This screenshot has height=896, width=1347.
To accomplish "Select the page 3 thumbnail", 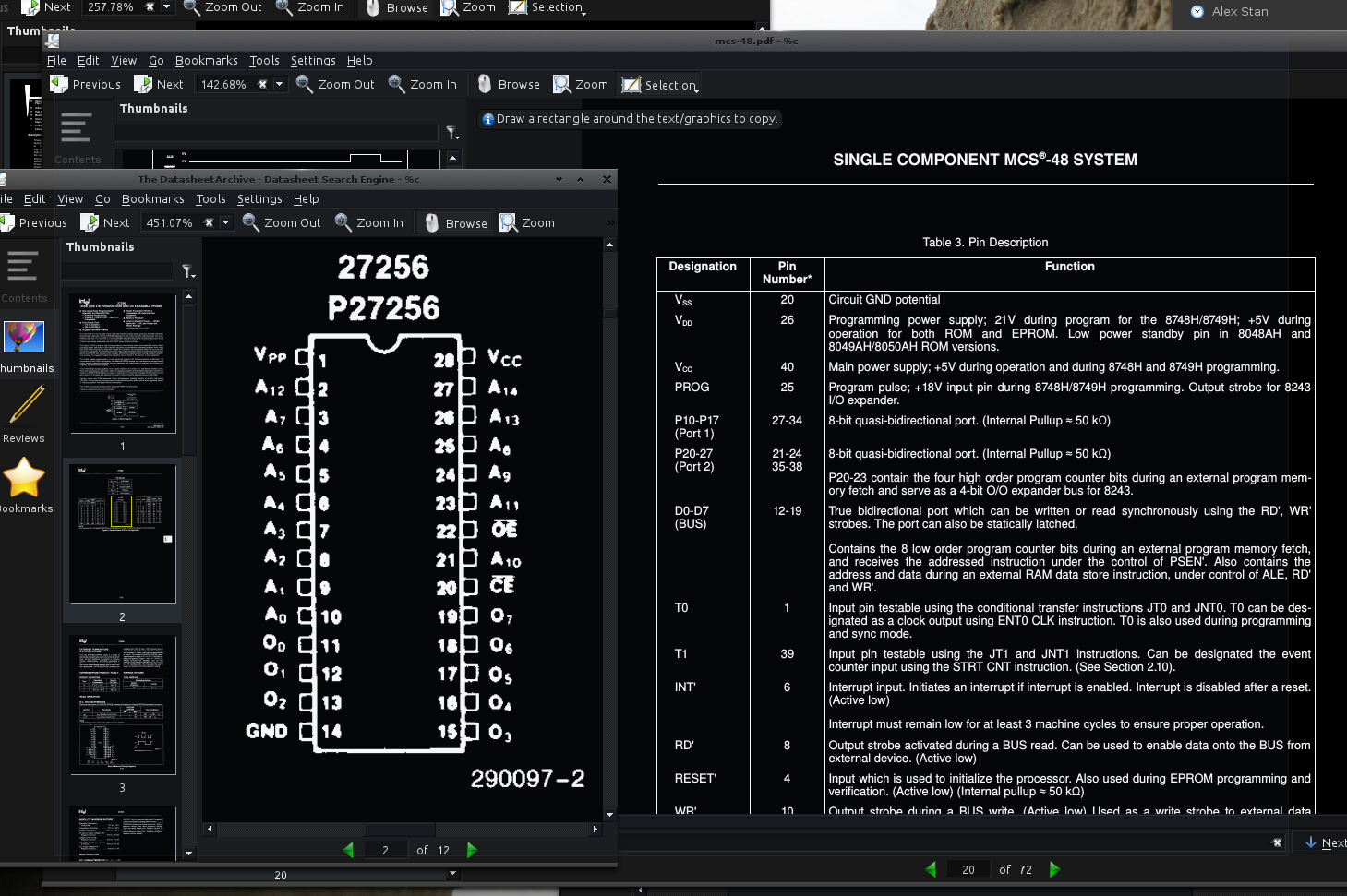I will tap(122, 704).
